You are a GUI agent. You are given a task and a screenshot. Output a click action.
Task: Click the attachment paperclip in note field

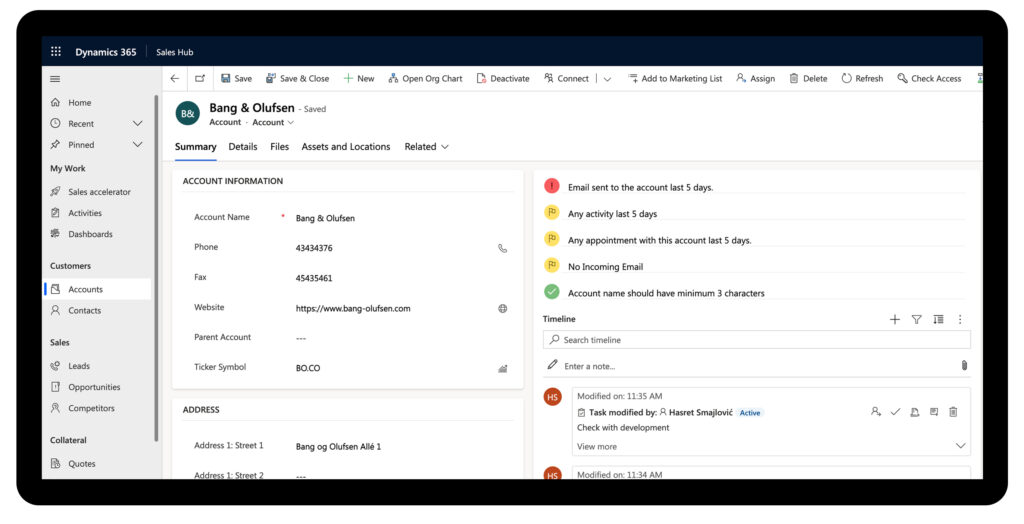963,366
